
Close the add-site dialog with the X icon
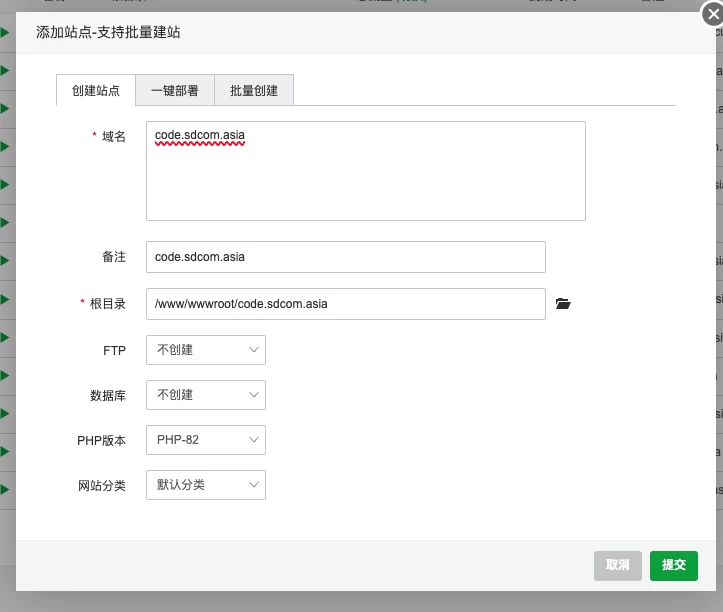point(713,14)
